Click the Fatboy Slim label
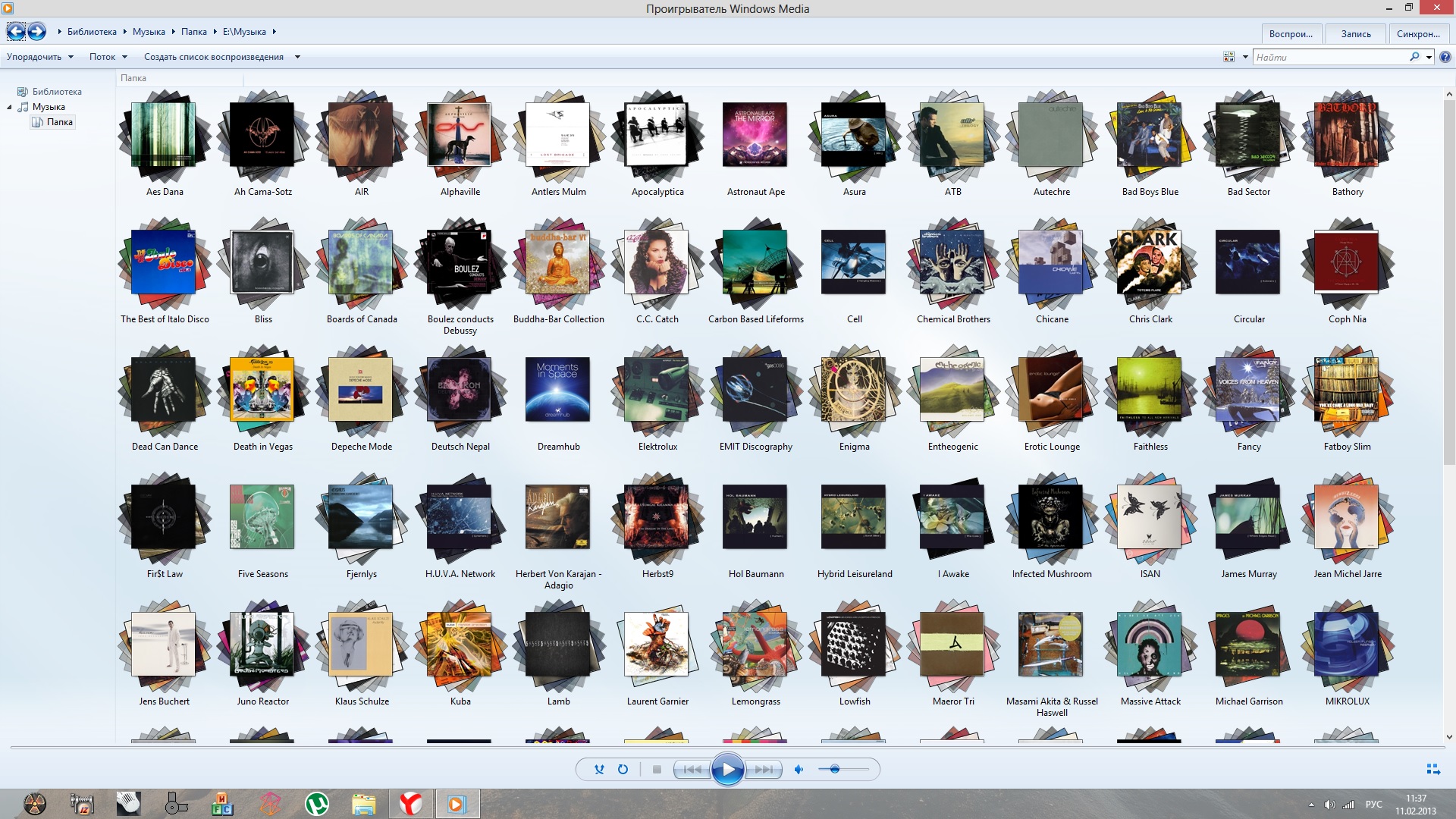Image resolution: width=1456 pixels, height=819 pixels. [x=1348, y=447]
